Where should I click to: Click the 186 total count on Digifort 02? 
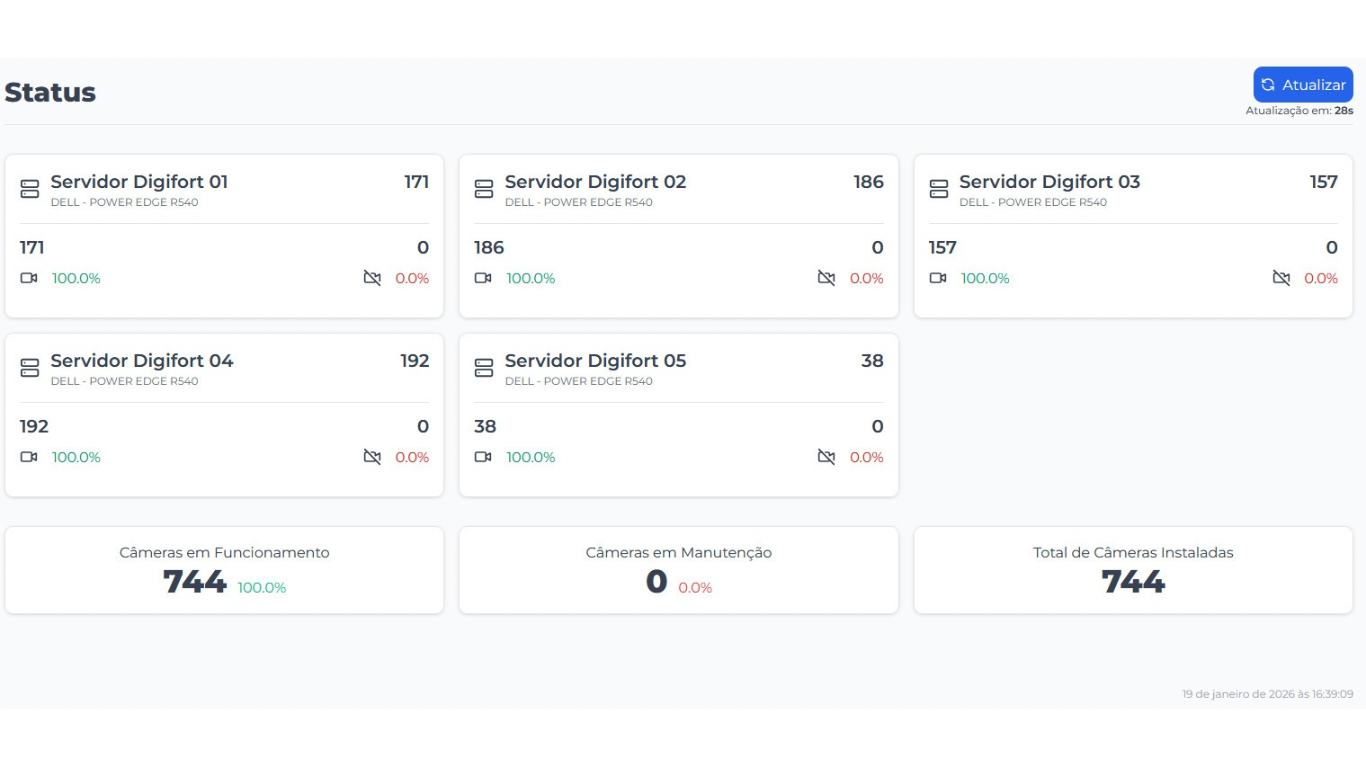point(868,182)
